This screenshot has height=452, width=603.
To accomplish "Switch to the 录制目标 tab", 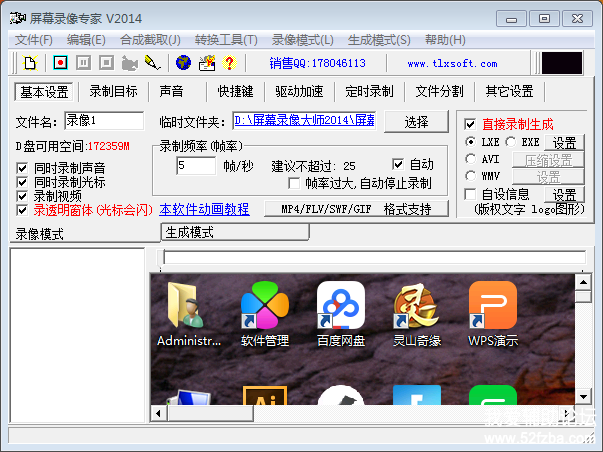I will pyautogui.click(x=113, y=92).
